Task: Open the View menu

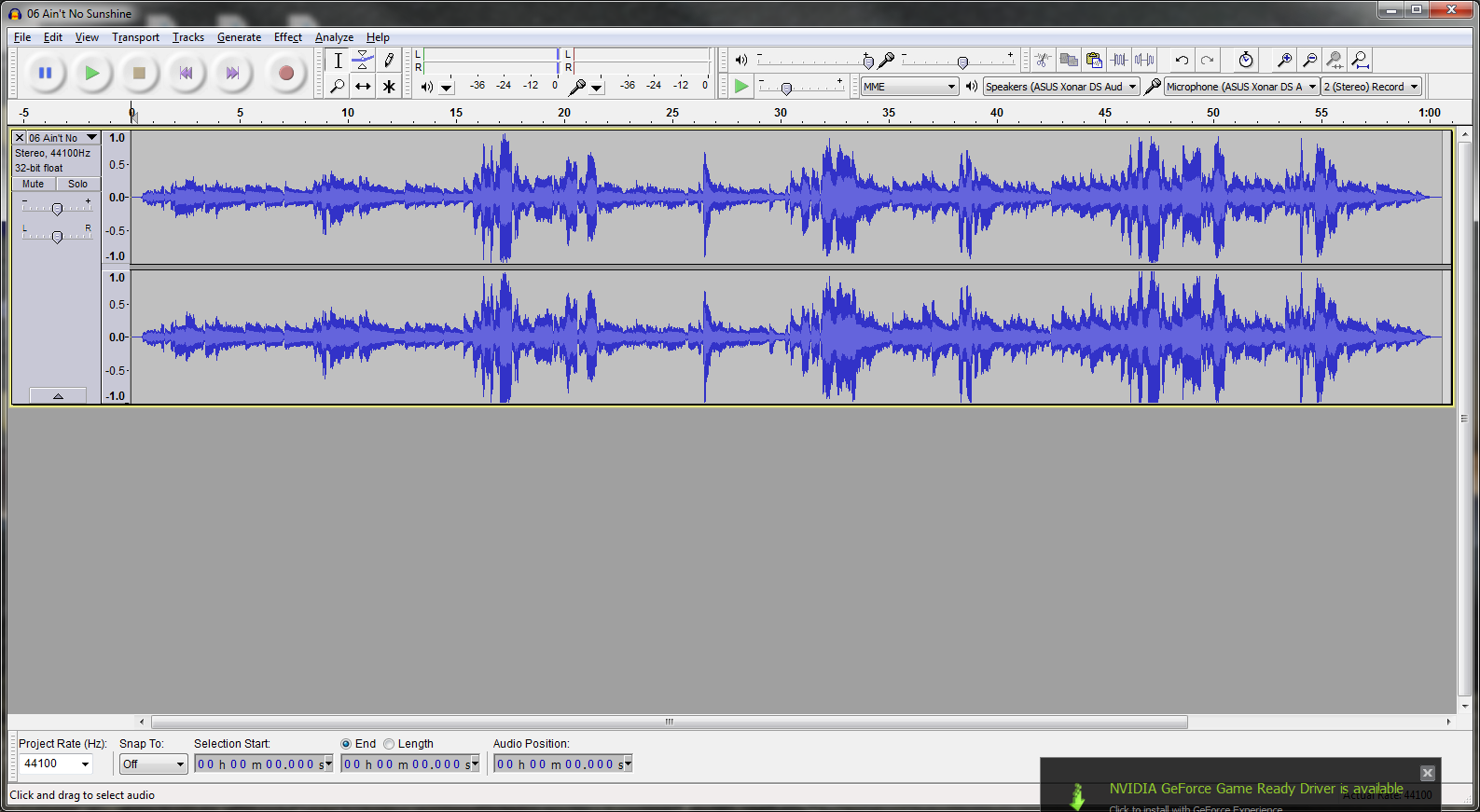Action: click(87, 37)
